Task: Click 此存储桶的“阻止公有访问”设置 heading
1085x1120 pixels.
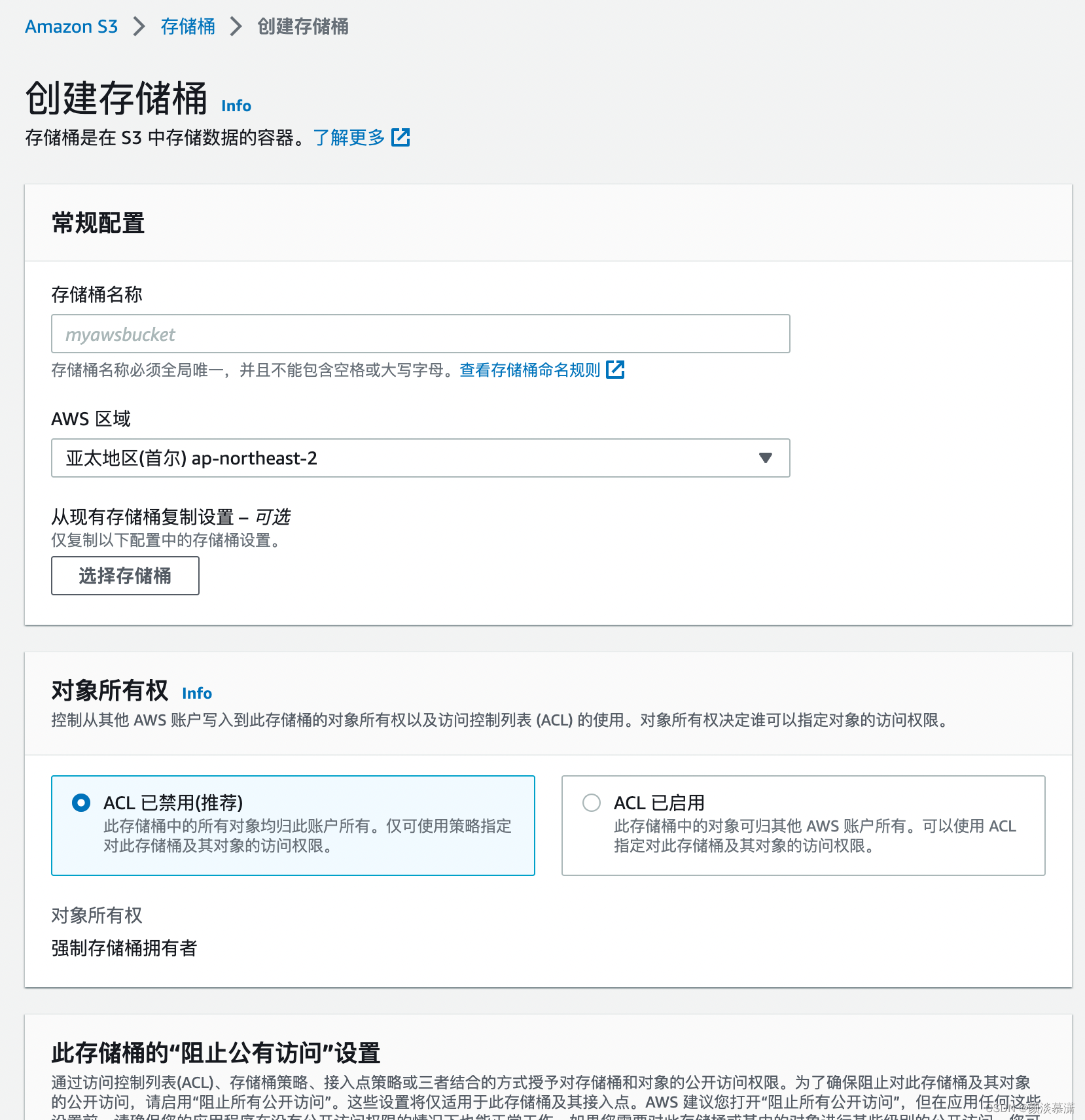Action: click(216, 1053)
